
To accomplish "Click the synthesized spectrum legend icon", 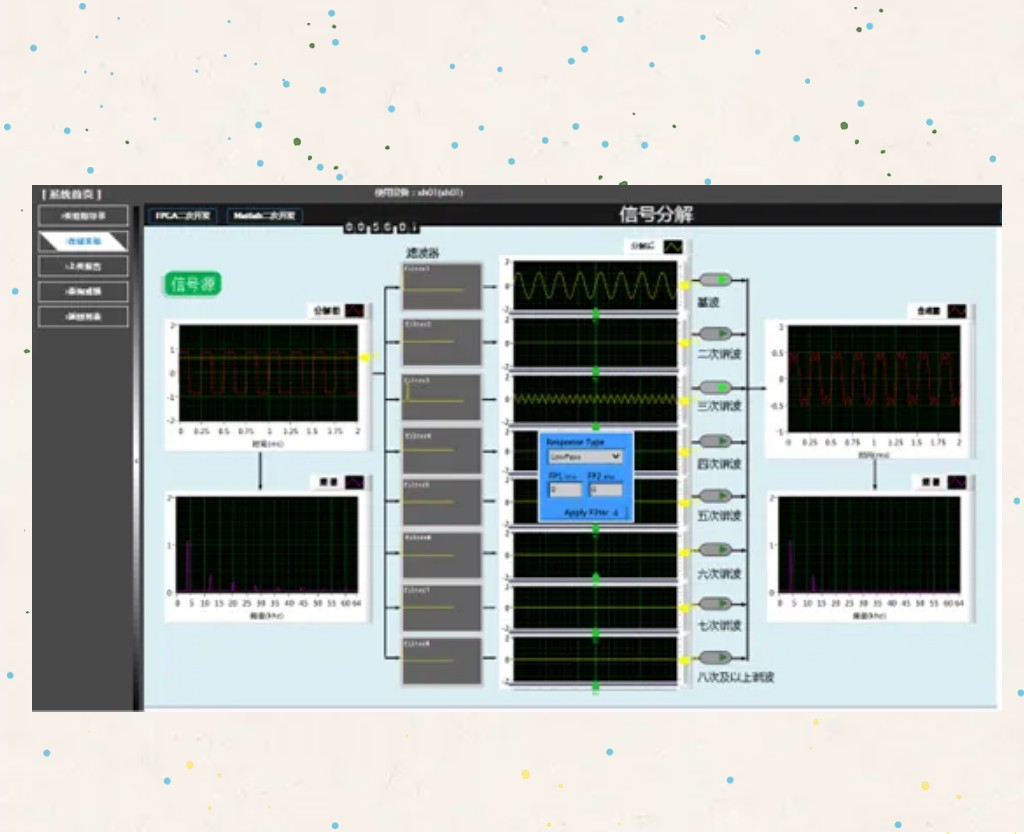I will click(957, 482).
